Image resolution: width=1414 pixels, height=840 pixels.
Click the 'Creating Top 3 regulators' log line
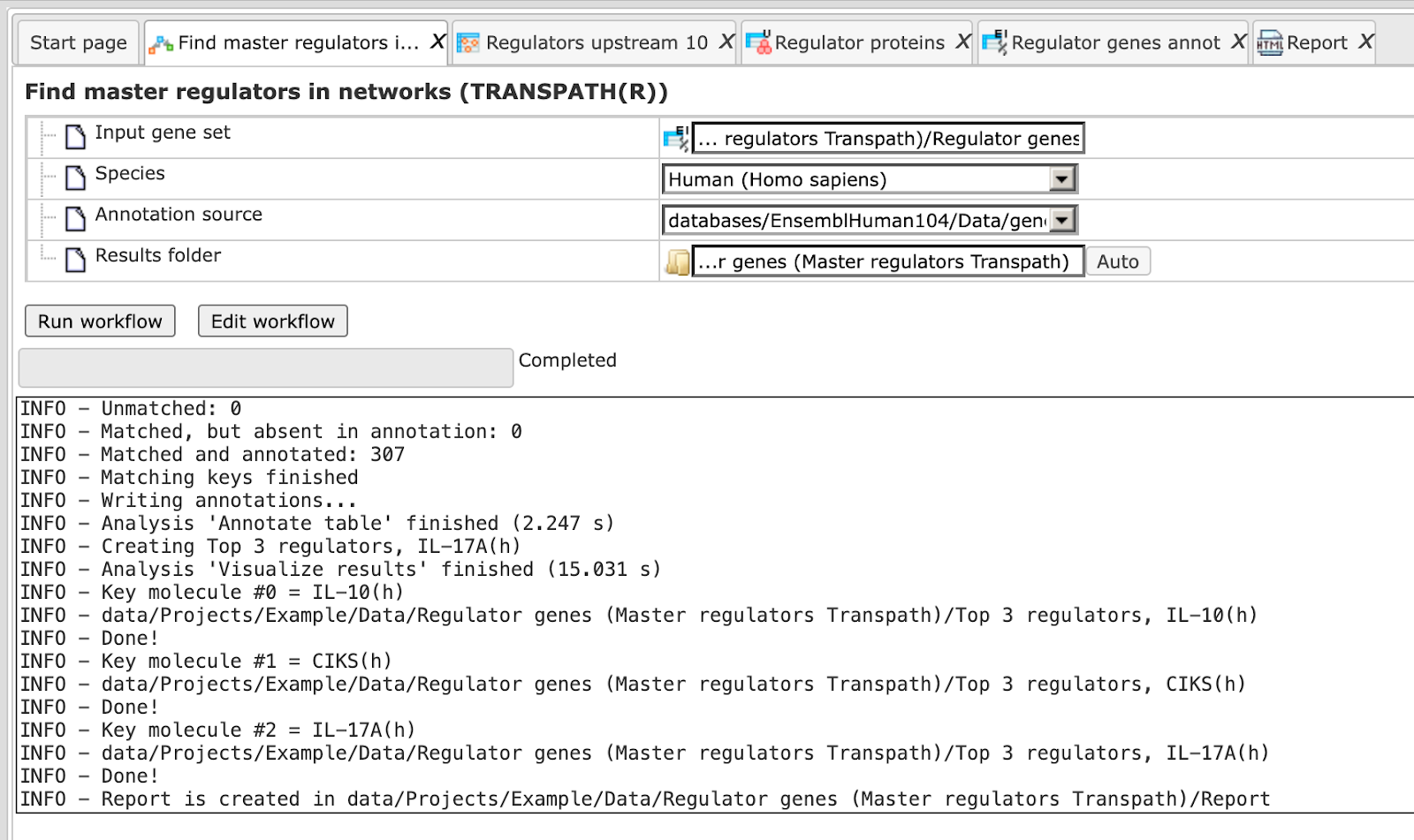click(270, 546)
